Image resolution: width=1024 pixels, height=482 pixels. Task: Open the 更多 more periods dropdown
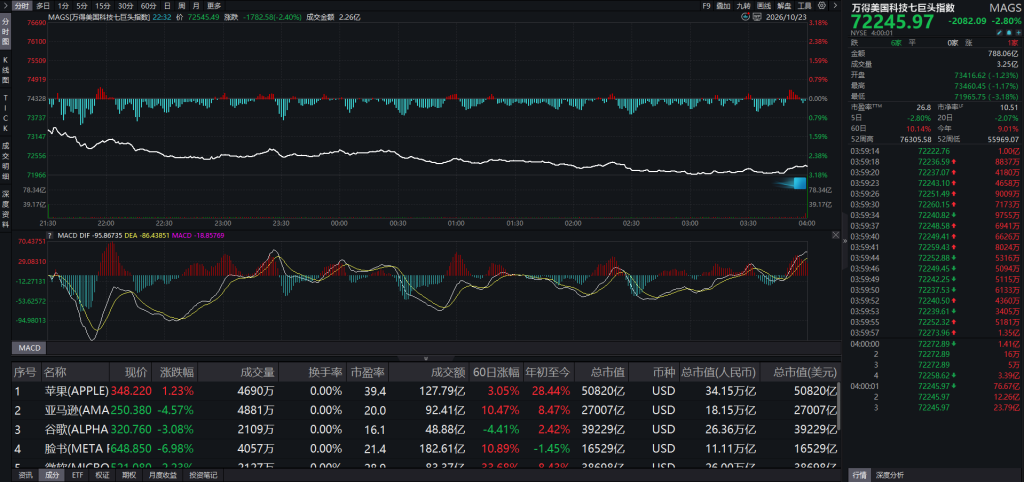(215, 5)
